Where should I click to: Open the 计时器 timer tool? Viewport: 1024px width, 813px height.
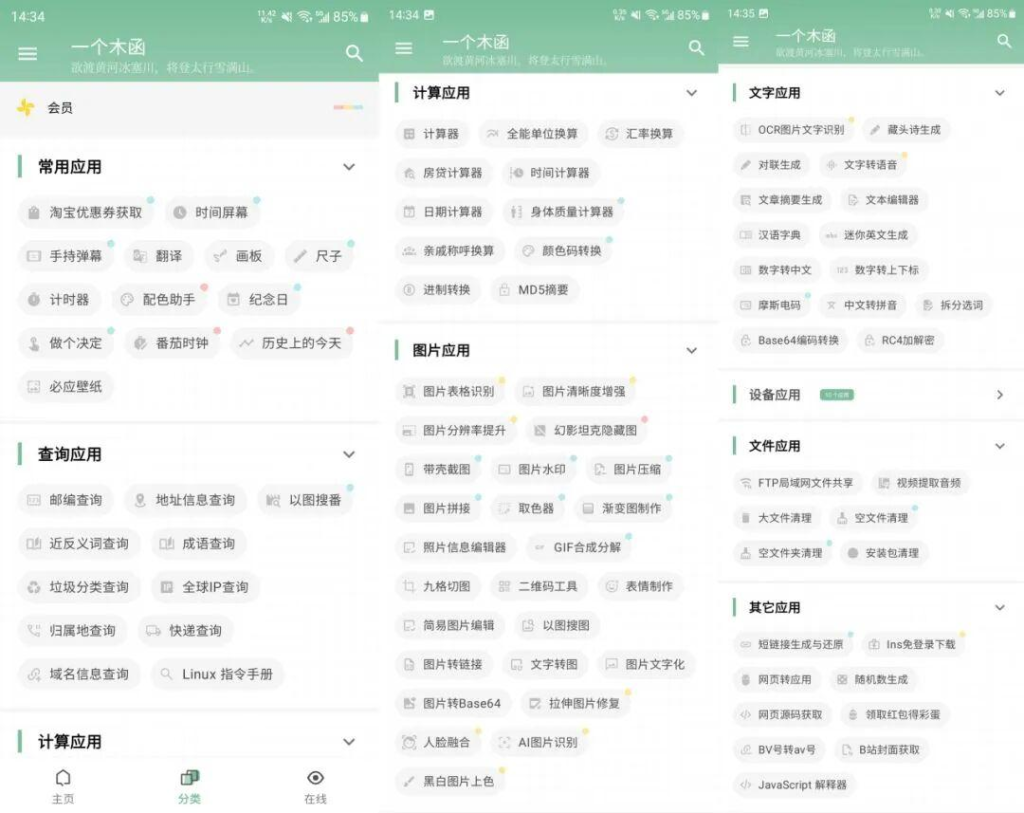(x=58, y=299)
